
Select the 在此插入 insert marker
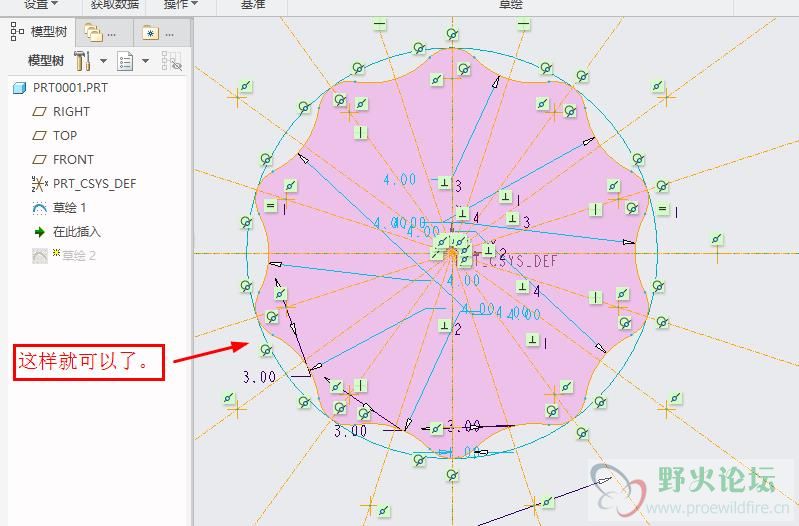[76, 231]
